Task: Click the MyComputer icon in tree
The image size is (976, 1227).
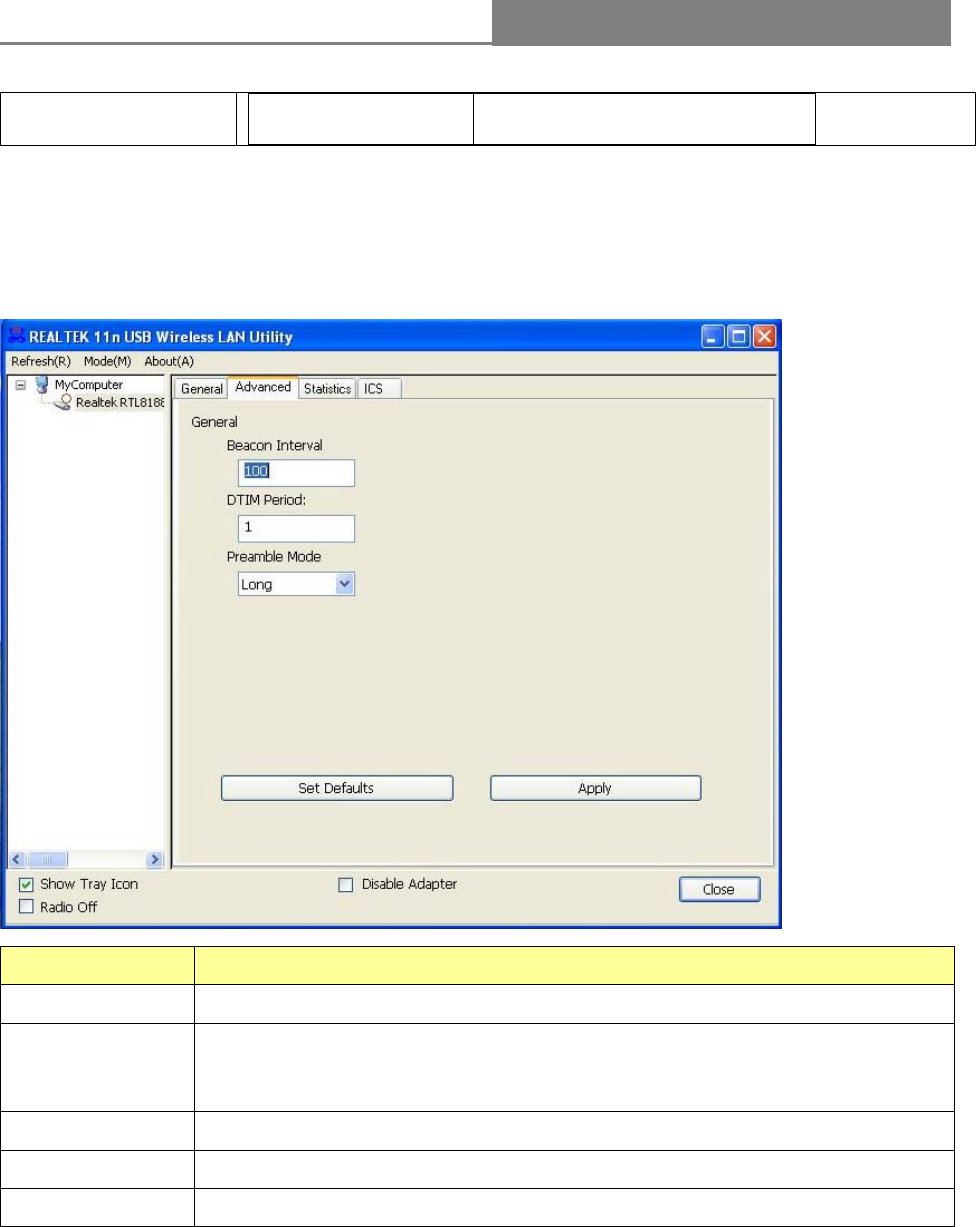Action: [x=41, y=386]
